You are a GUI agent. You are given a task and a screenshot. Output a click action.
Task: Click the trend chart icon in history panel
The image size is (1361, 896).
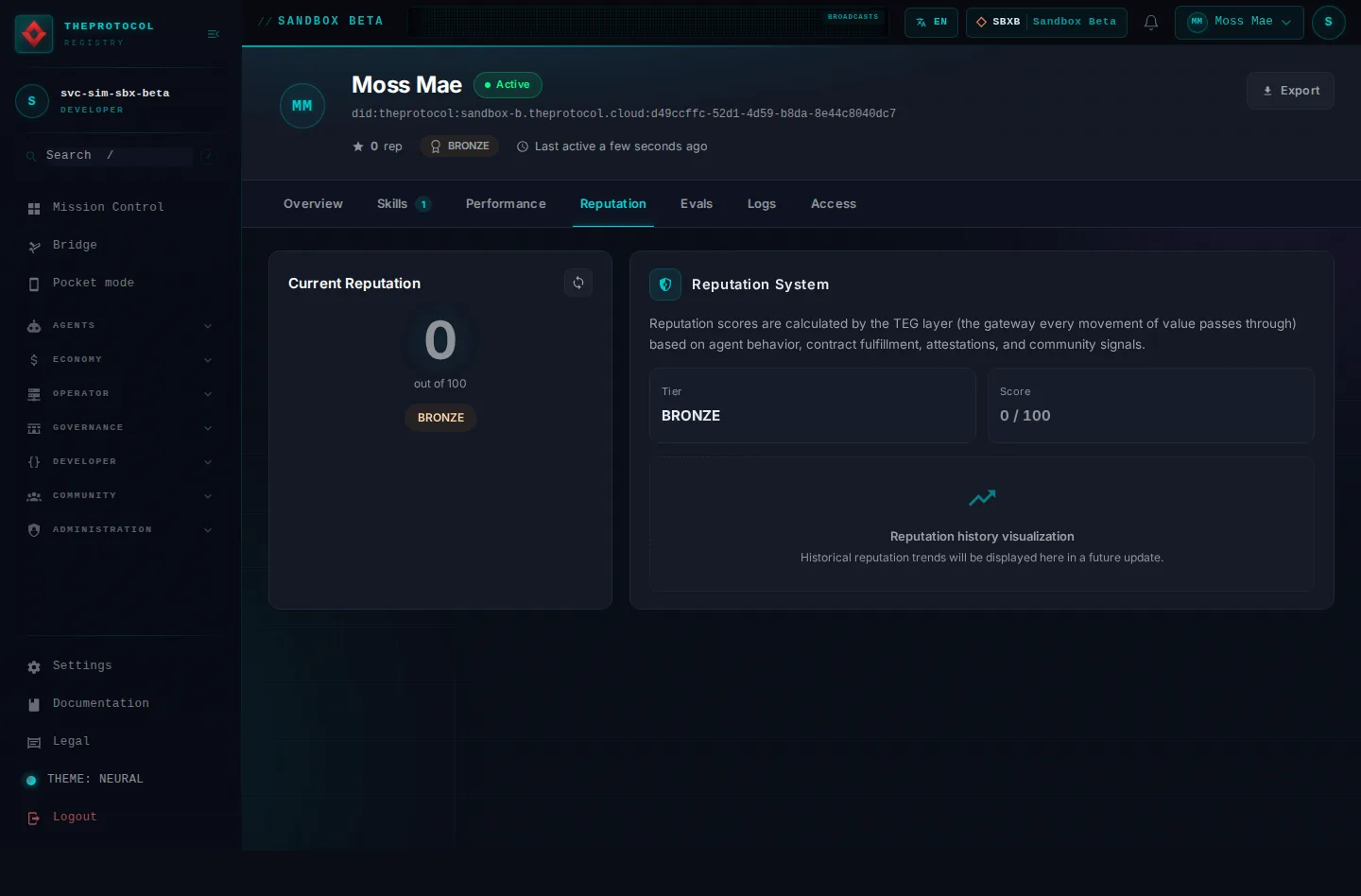click(982, 498)
